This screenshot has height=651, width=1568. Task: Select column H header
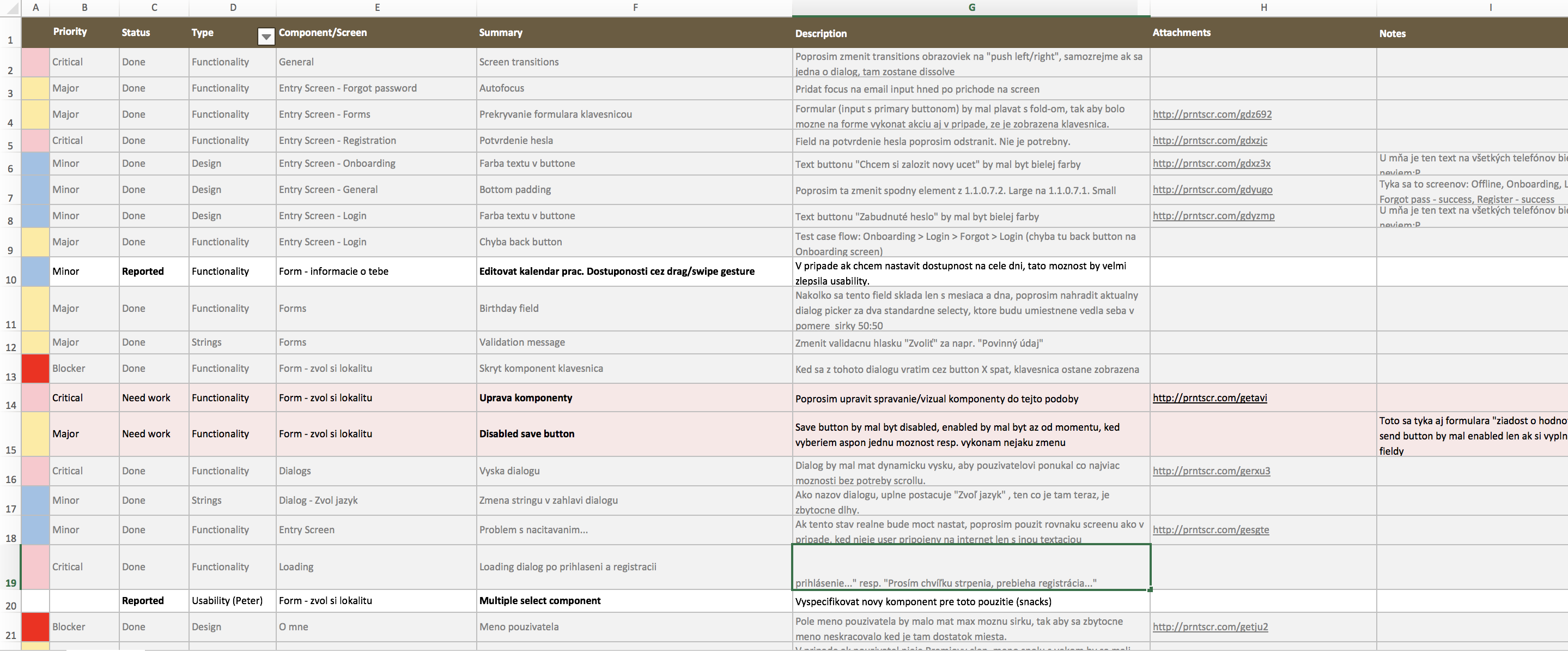(1263, 7)
